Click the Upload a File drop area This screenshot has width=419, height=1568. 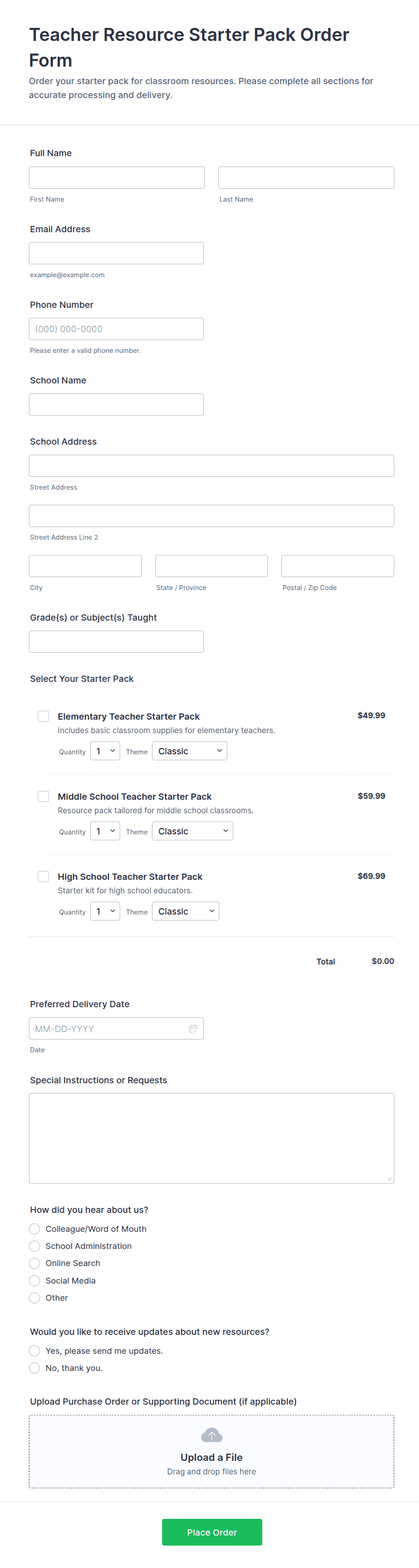click(x=211, y=1452)
